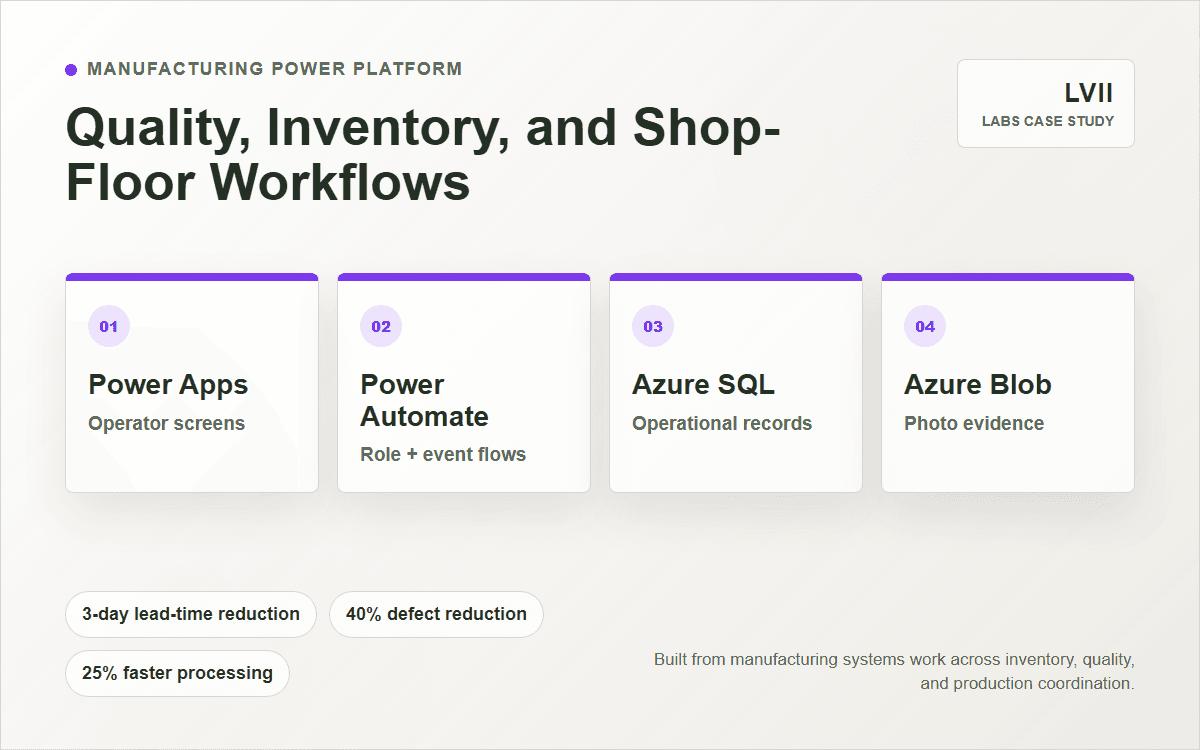Click the Operator screens subtitle
The image size is (1200, 750).
click(x=166, y=423)
